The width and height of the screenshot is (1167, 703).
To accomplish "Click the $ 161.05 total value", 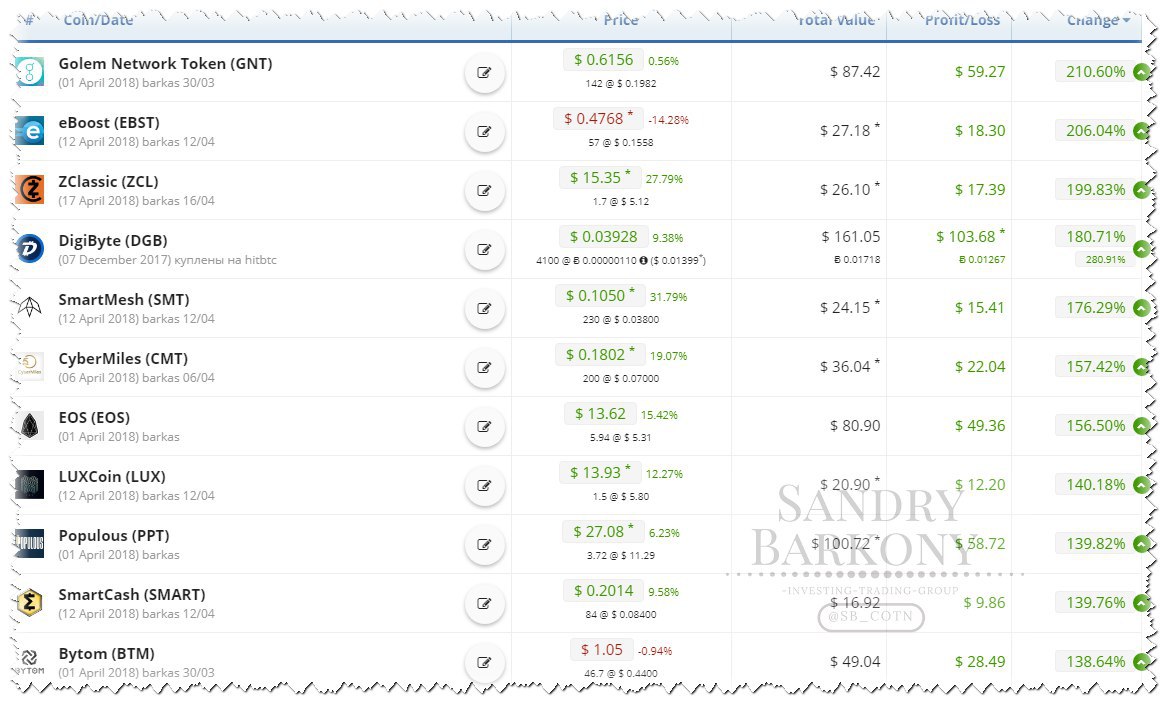I will 851,237.
